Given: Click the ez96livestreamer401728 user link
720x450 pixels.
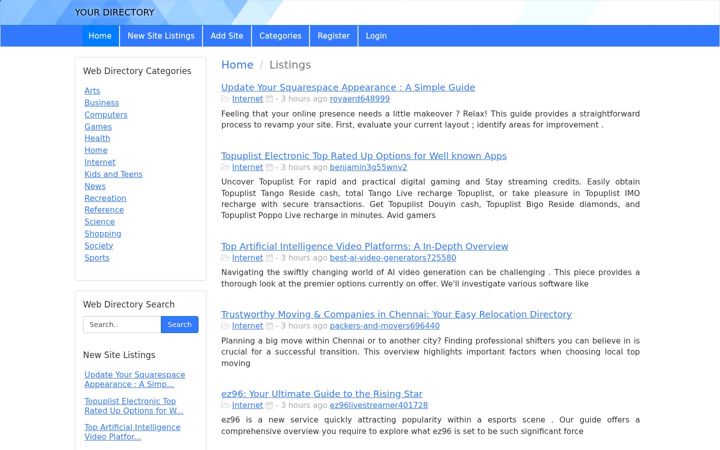Looking at the screenshot, I should point(379,405).
